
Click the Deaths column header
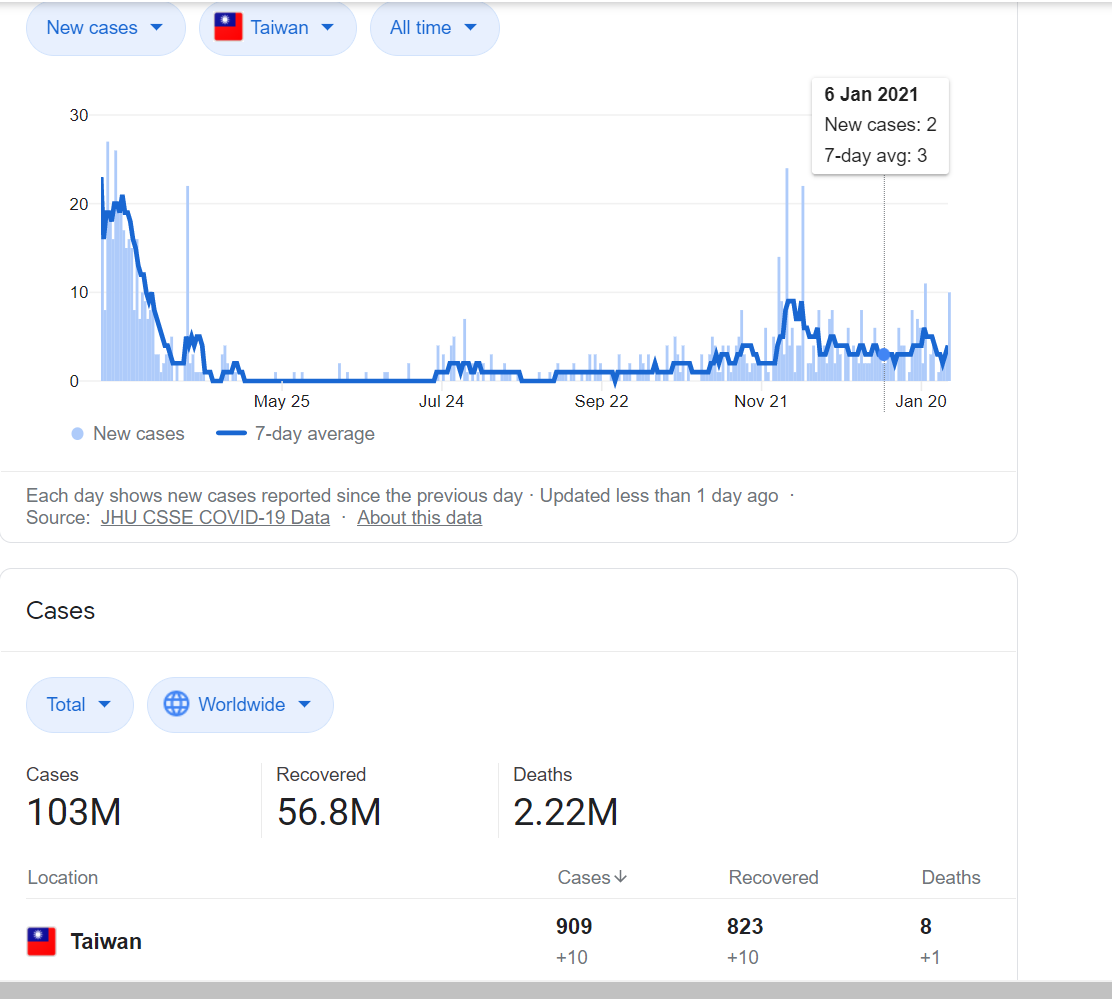[950, 877]
